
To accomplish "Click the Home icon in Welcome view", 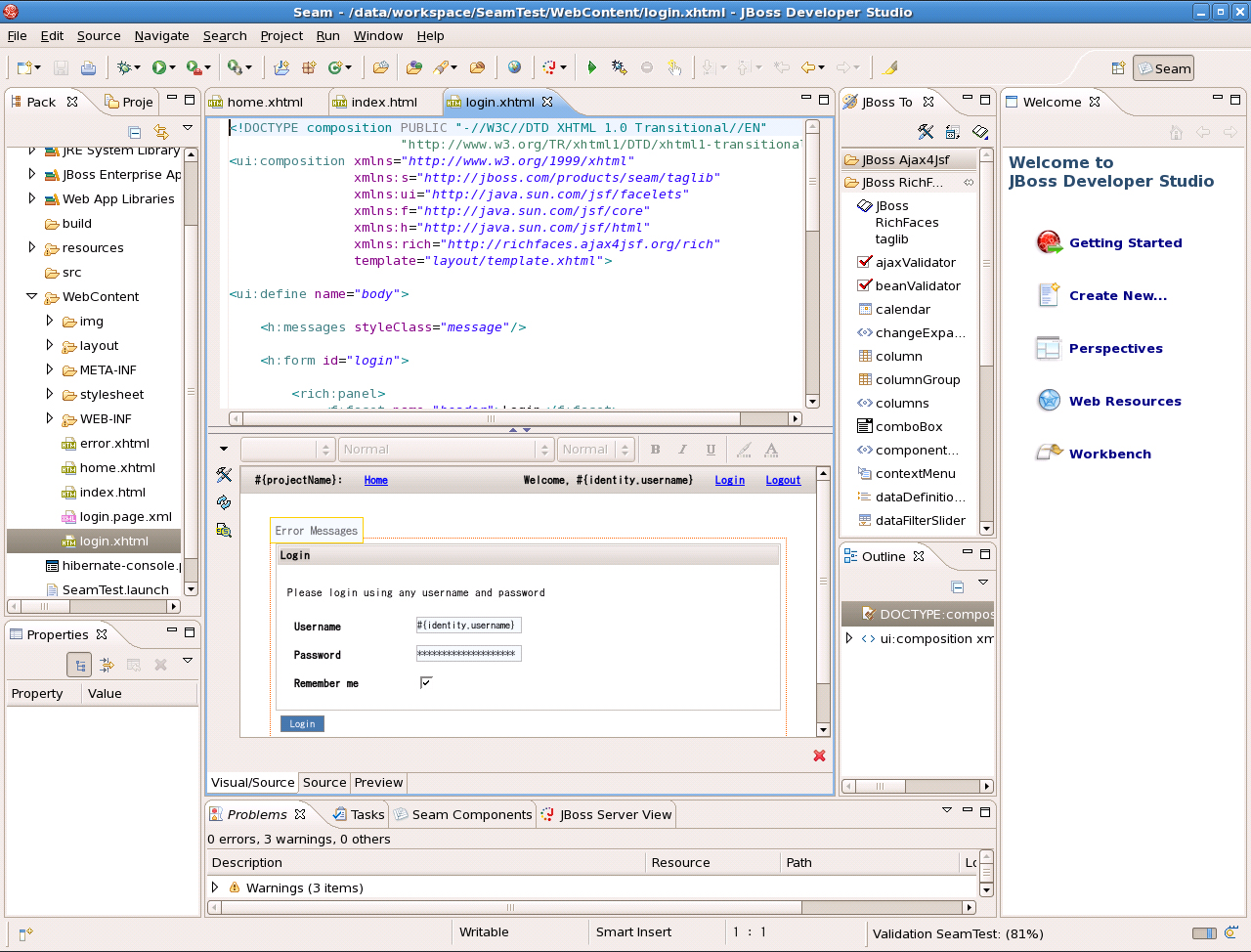I will (x=1177, y=132).
